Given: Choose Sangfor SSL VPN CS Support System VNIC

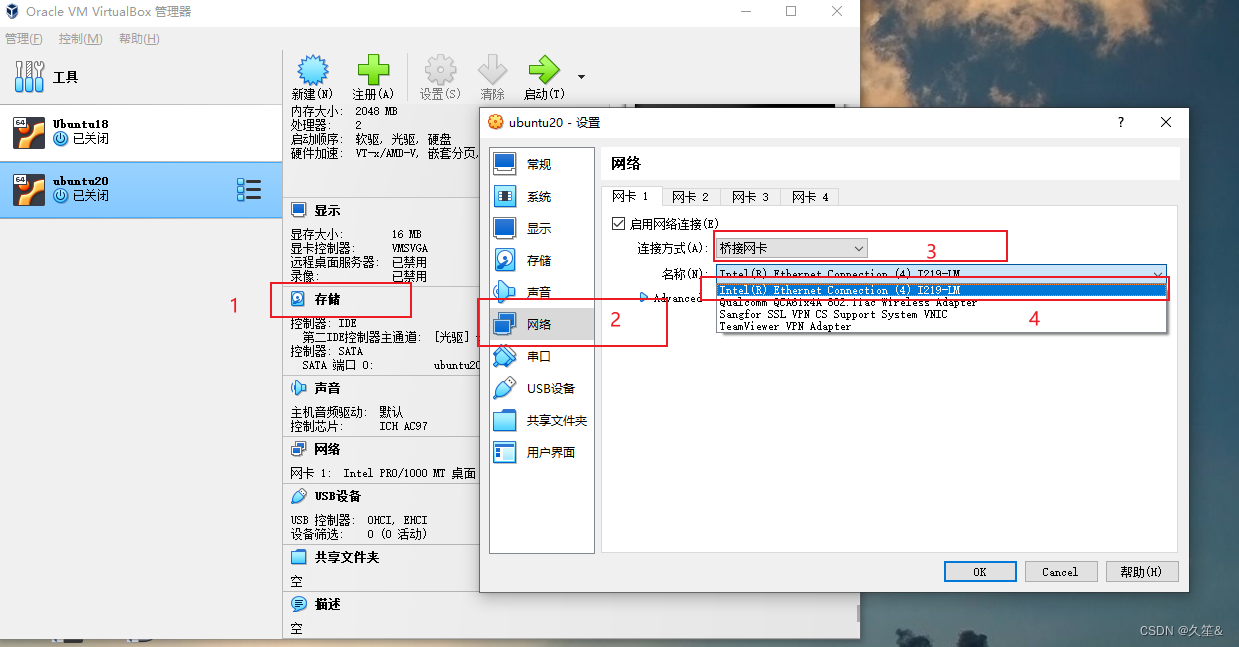Looking at the screenshot, I should [x=942, y=314].
